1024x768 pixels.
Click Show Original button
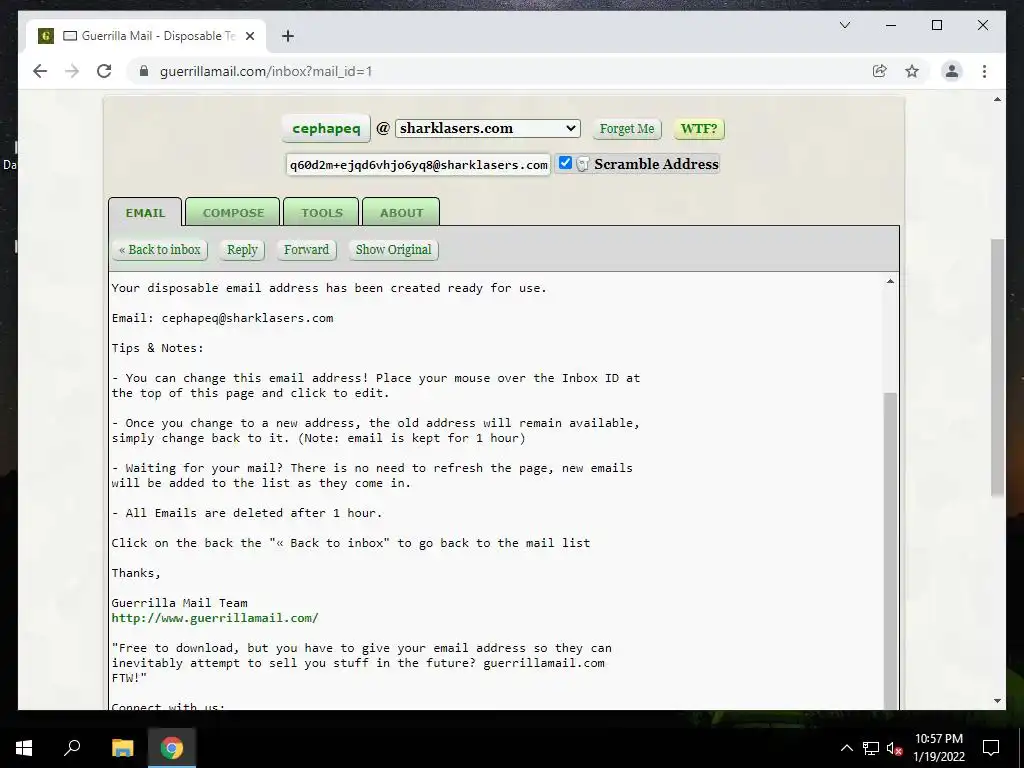394,249
